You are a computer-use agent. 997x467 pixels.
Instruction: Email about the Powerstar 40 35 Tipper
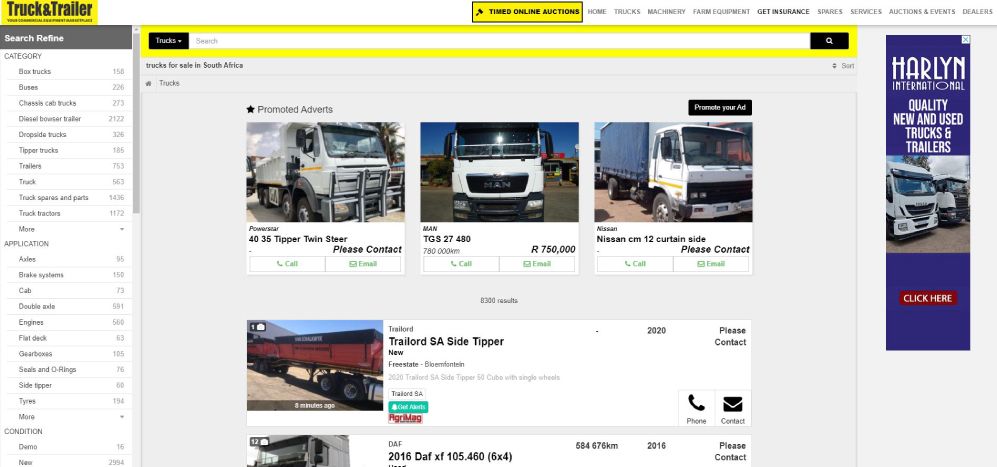(363, 264)
